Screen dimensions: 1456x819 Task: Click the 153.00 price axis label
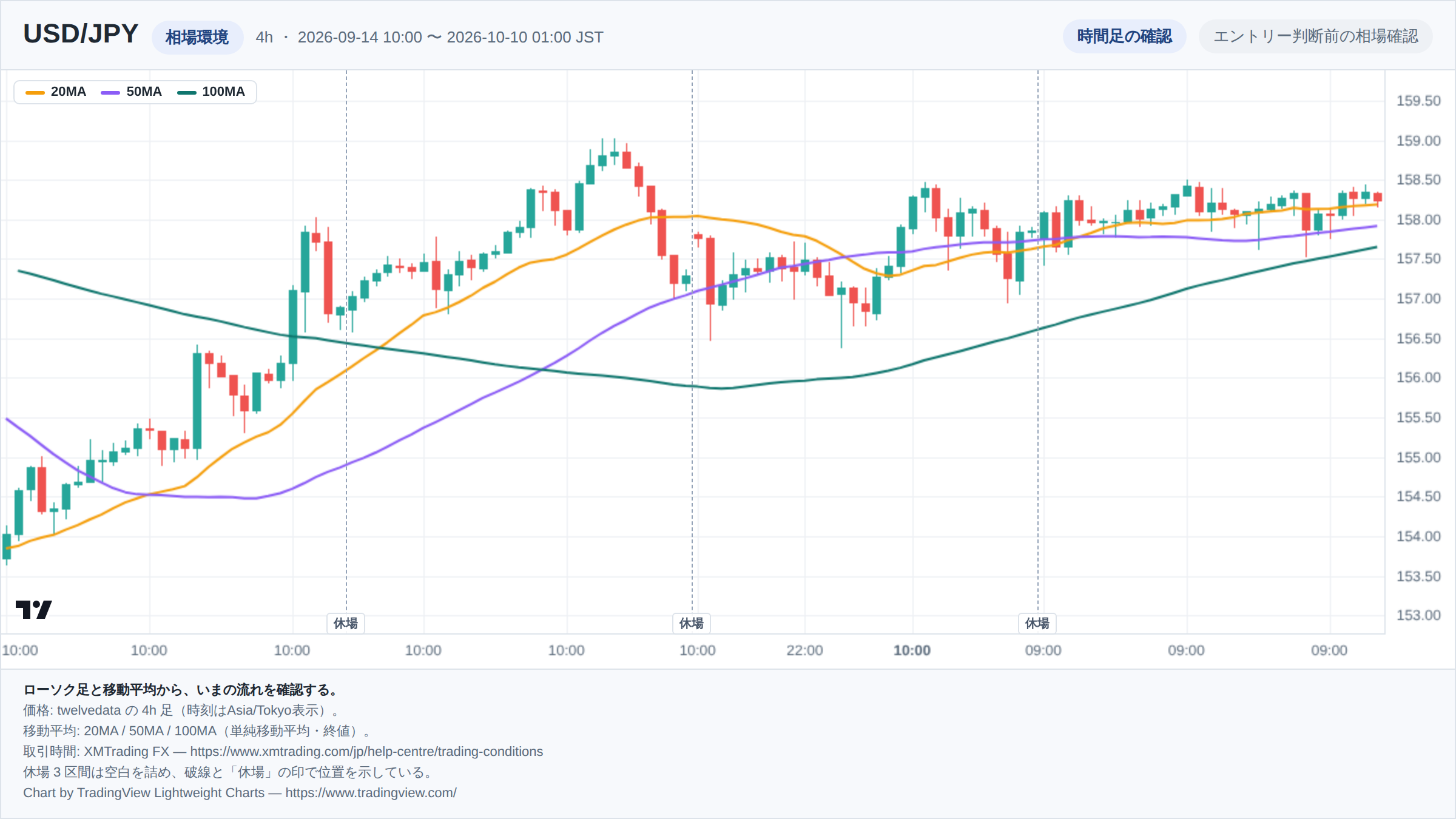coord(1418,615)
